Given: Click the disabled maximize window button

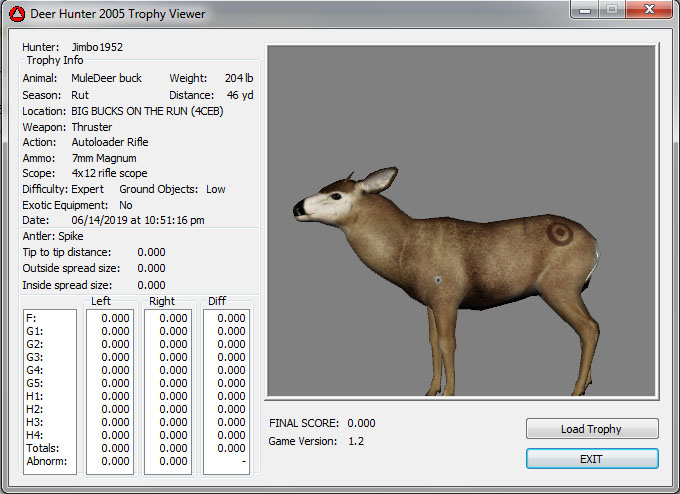Looking at the screenshot, I should (610, 9).
